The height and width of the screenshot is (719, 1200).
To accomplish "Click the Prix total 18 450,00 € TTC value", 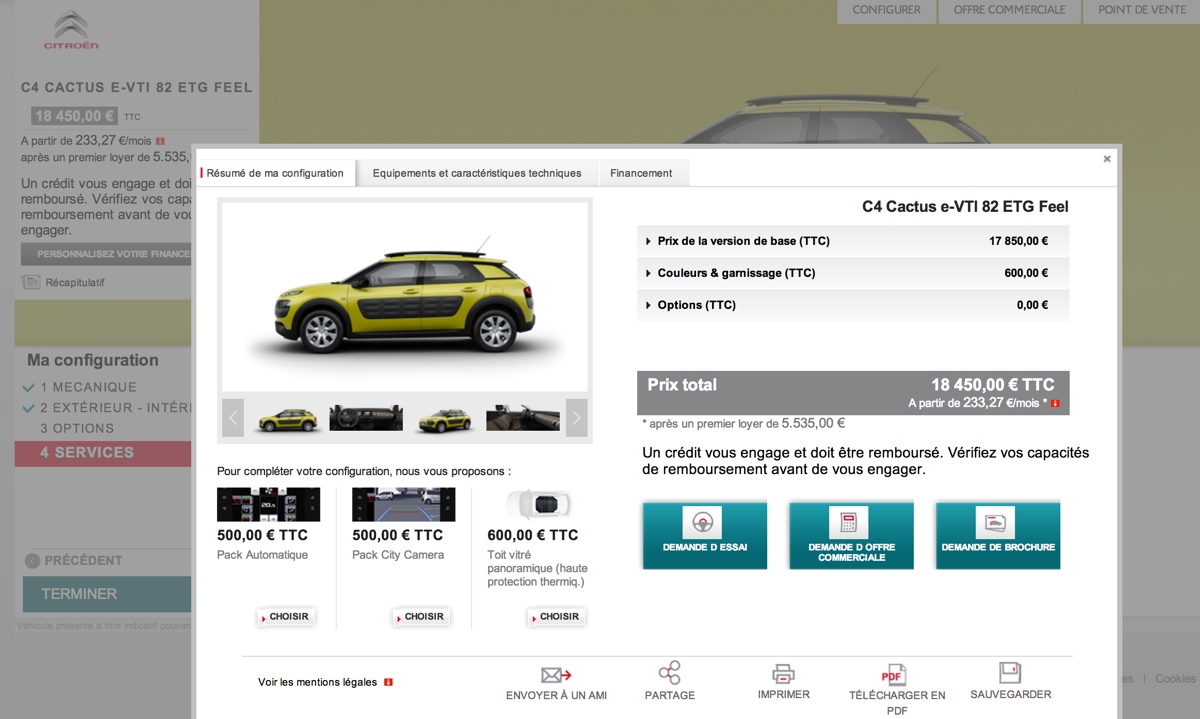I will click(x=992, y=385).
